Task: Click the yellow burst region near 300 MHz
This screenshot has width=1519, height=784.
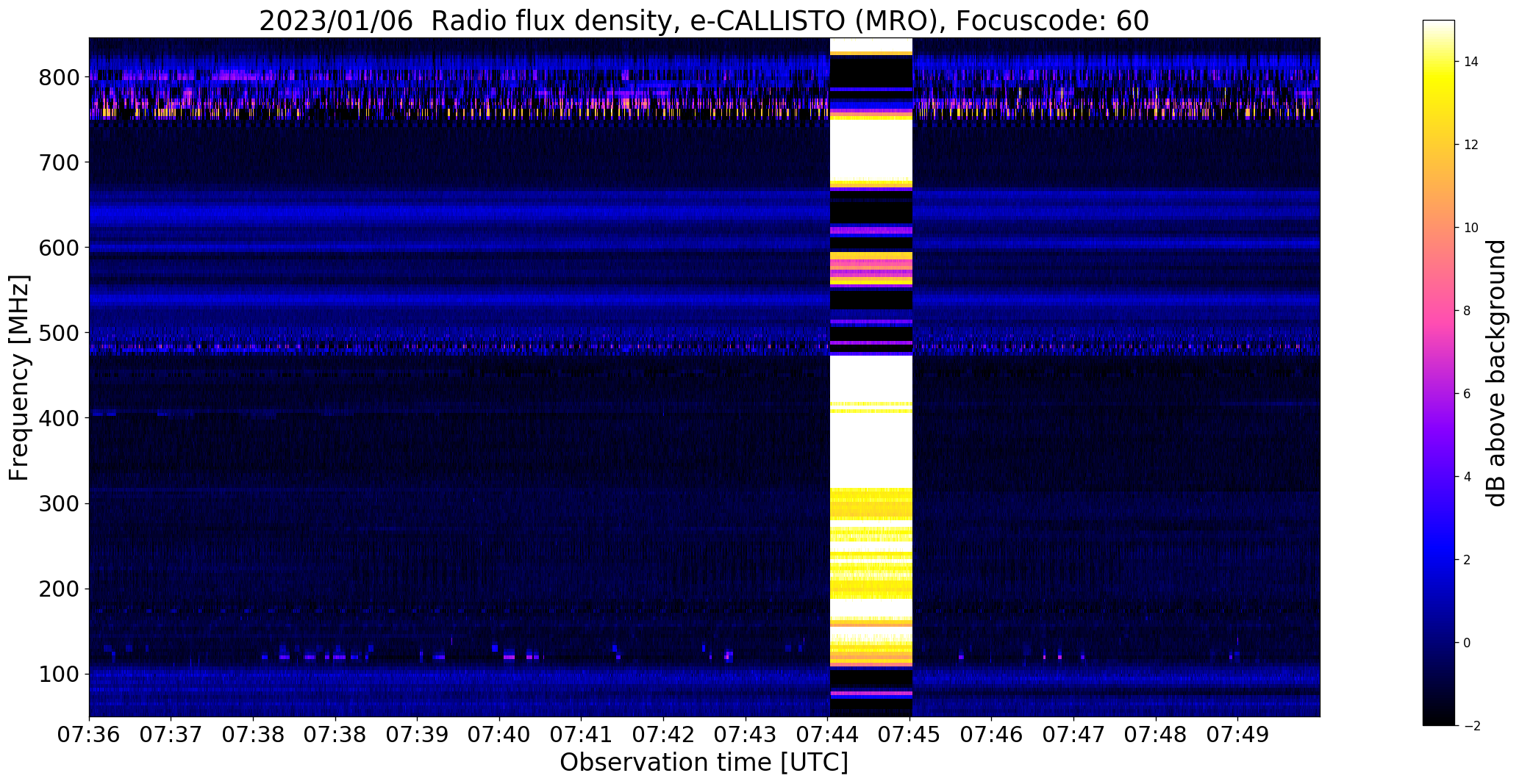Action: coord(871,504)
